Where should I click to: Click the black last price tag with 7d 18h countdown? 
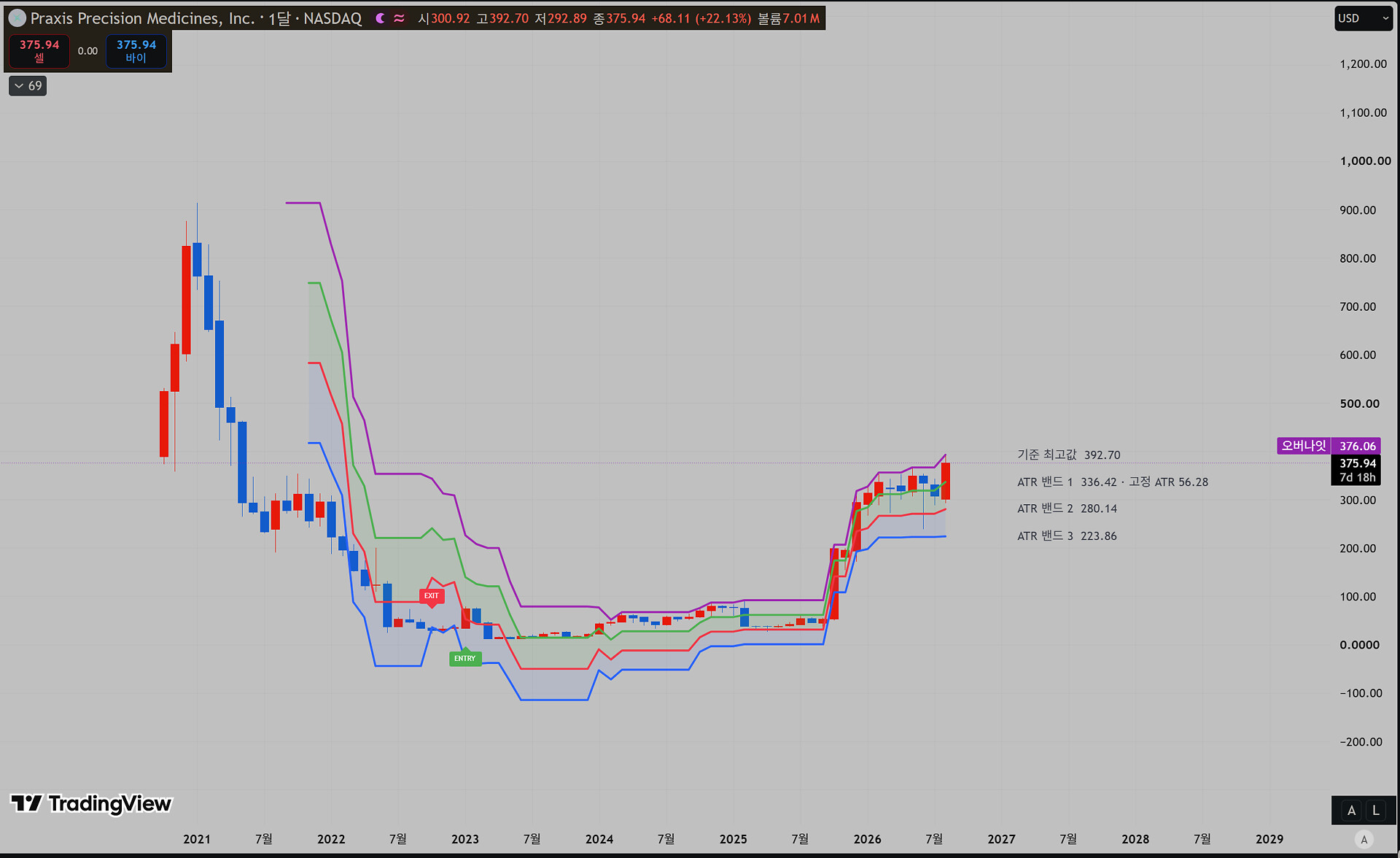tap(1357, 471)
